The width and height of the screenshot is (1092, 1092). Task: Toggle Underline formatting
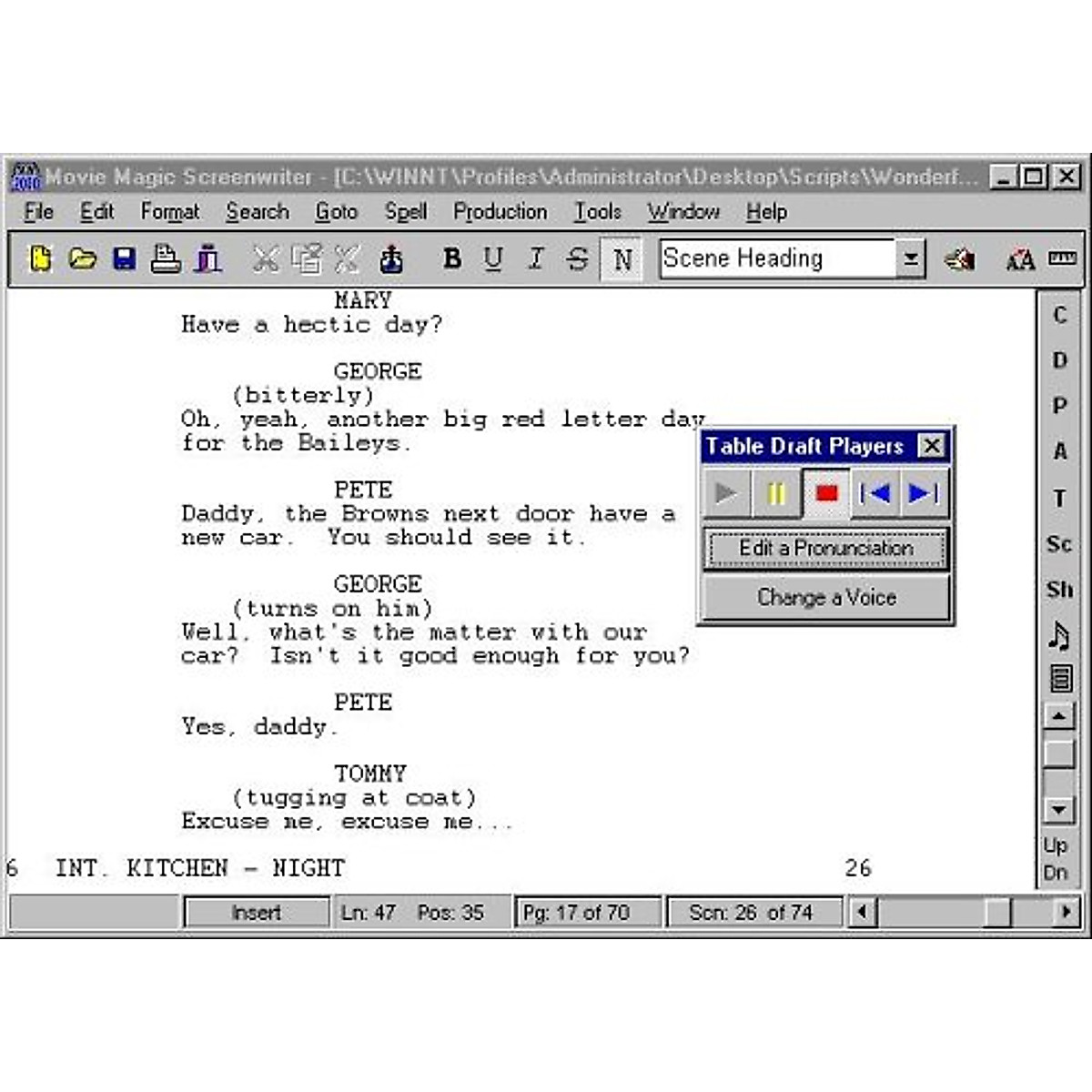493,259
